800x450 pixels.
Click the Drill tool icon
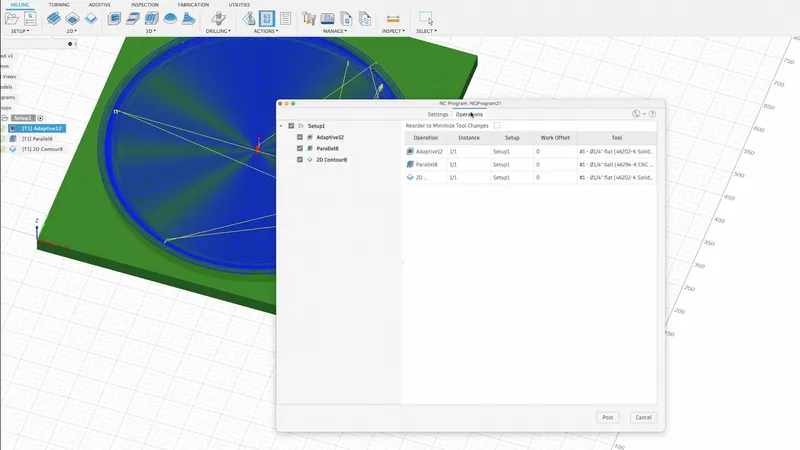(x=220, y=18)
